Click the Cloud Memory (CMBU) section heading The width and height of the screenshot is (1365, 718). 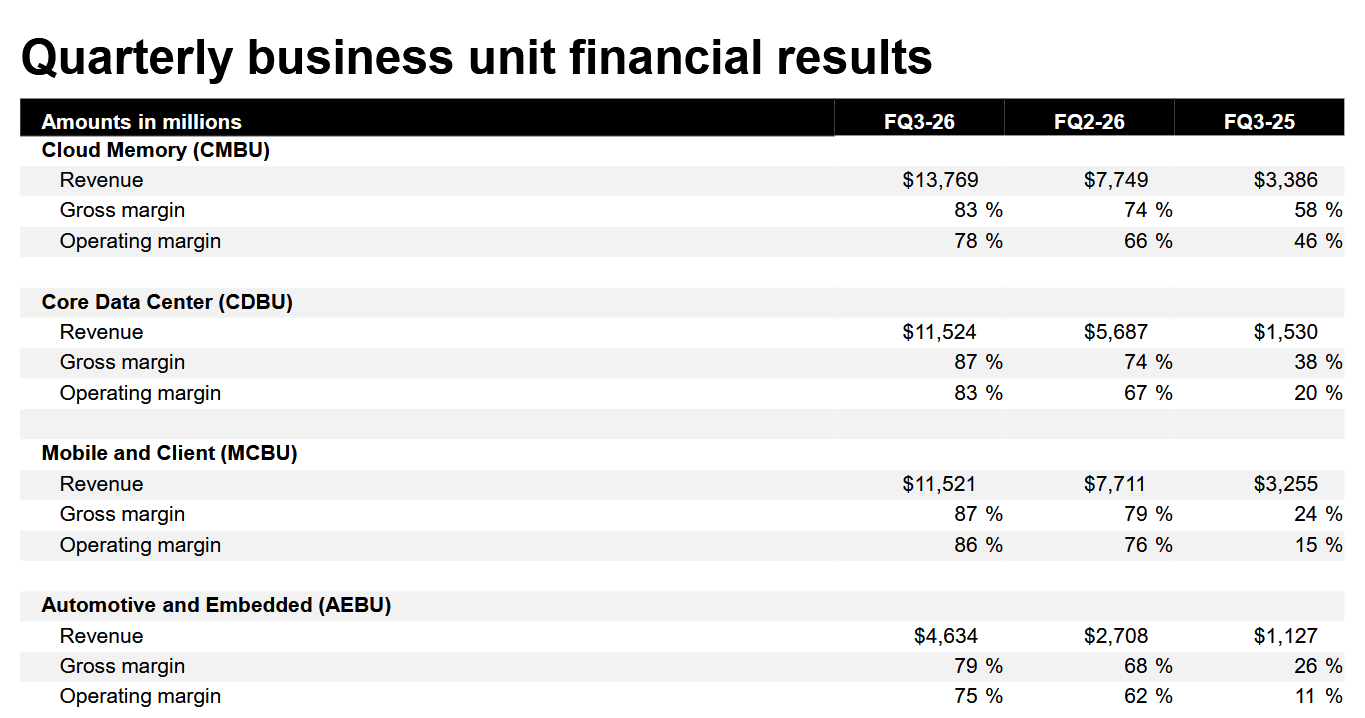156,151
